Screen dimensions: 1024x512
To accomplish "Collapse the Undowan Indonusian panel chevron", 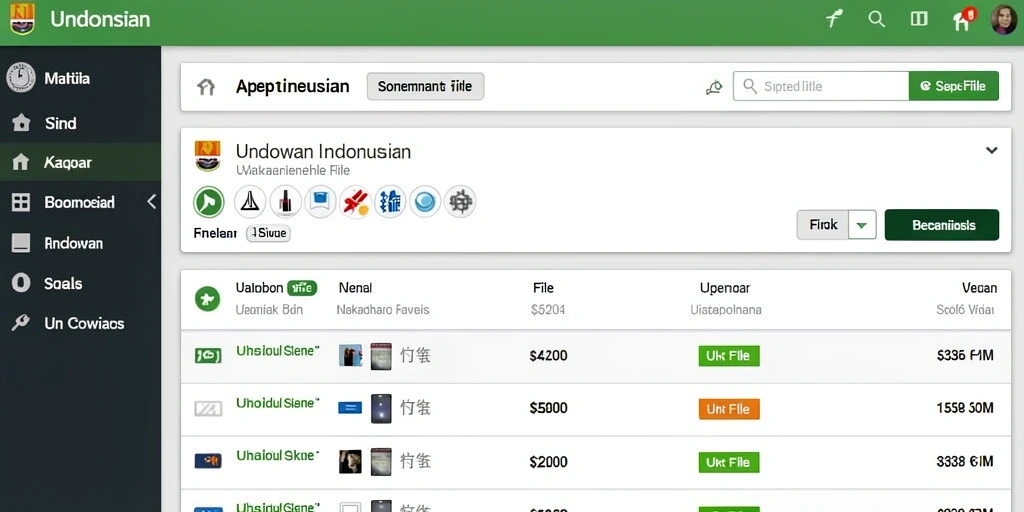I will tap(991, 150).
